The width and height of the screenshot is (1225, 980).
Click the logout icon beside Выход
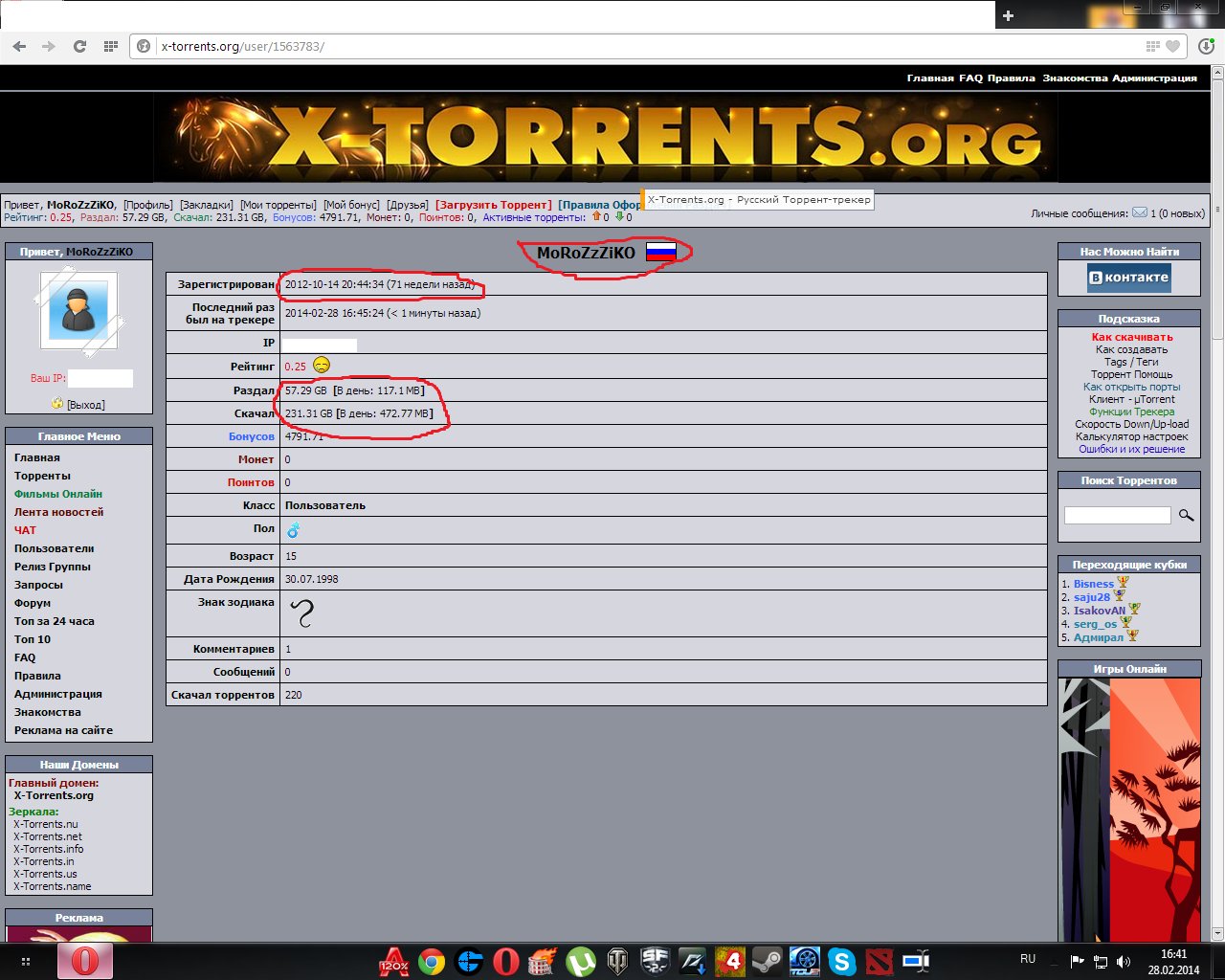click(x=57, y=404)
